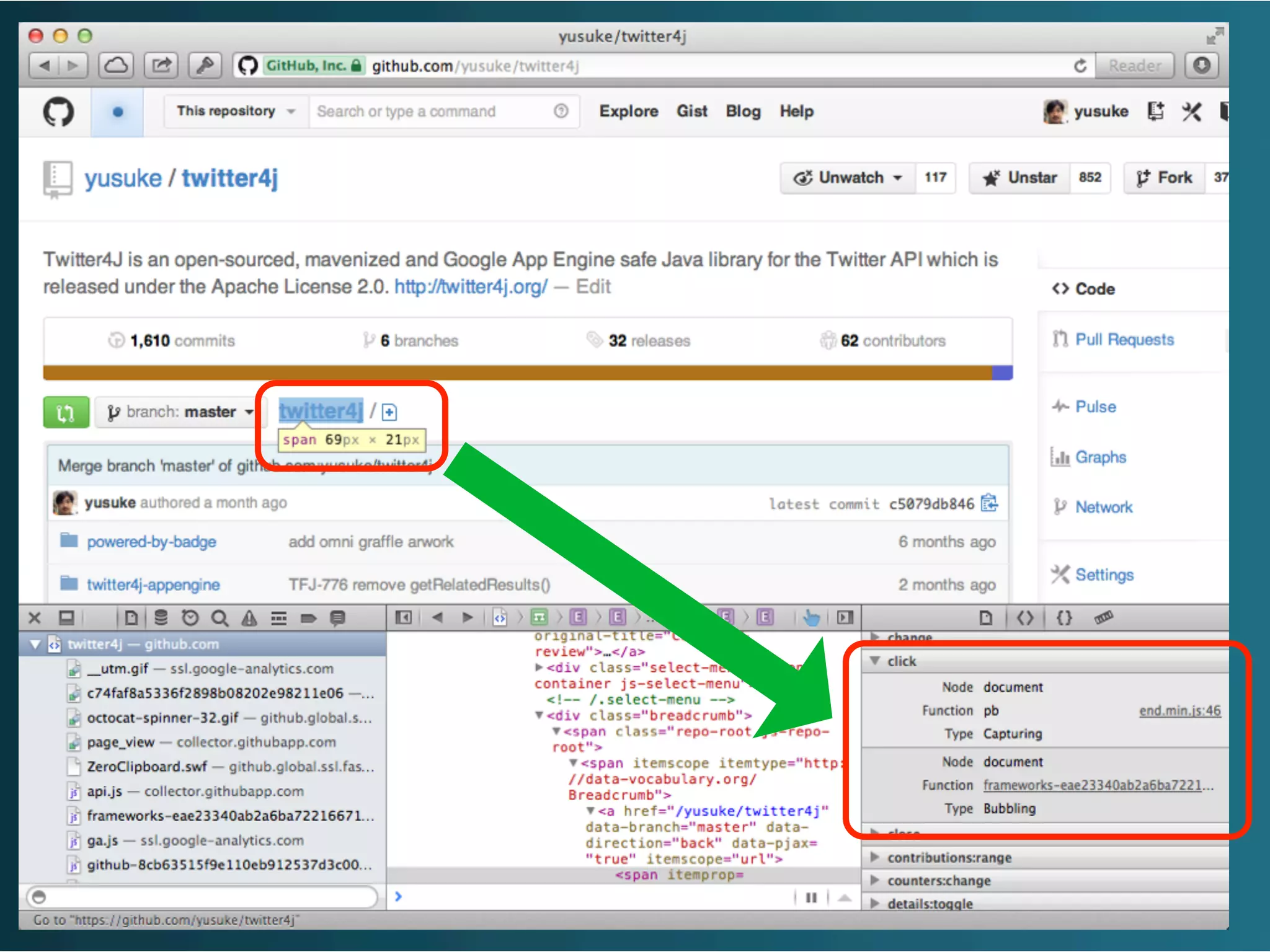Click the copy commit SHA clipboard icon
Screen dimensions: 1270x952
990,503
